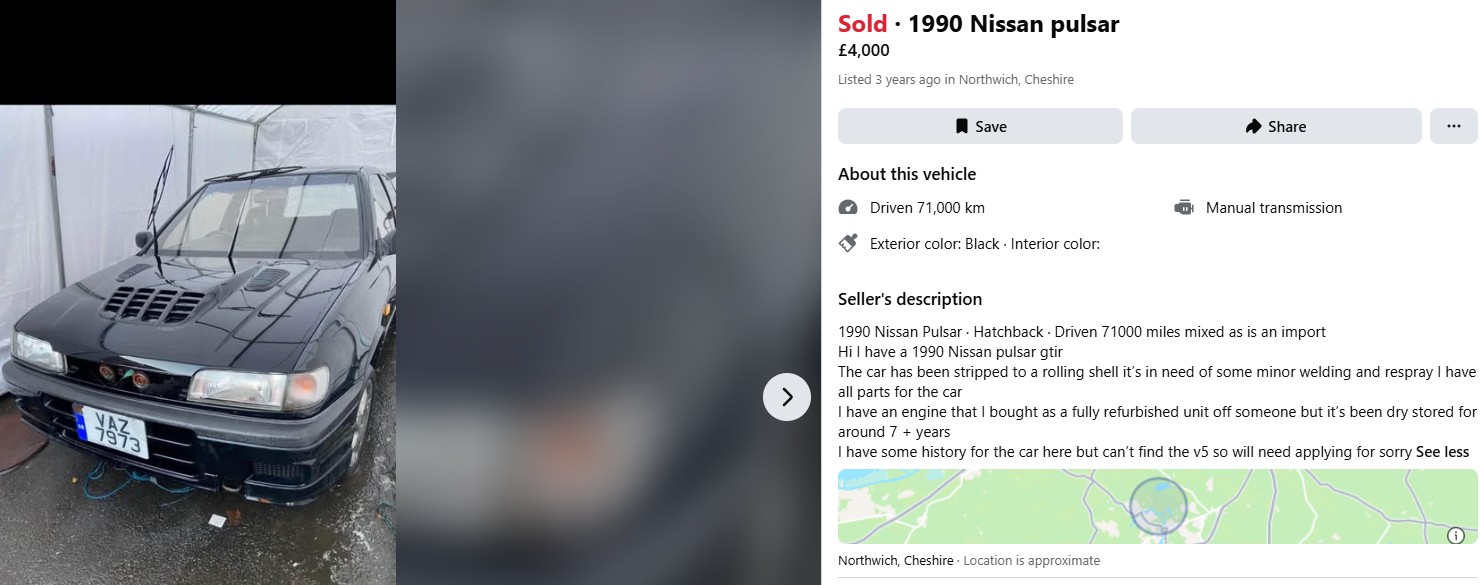
Task: Share the vehicle listing
Action: (x=1276, y=126)
